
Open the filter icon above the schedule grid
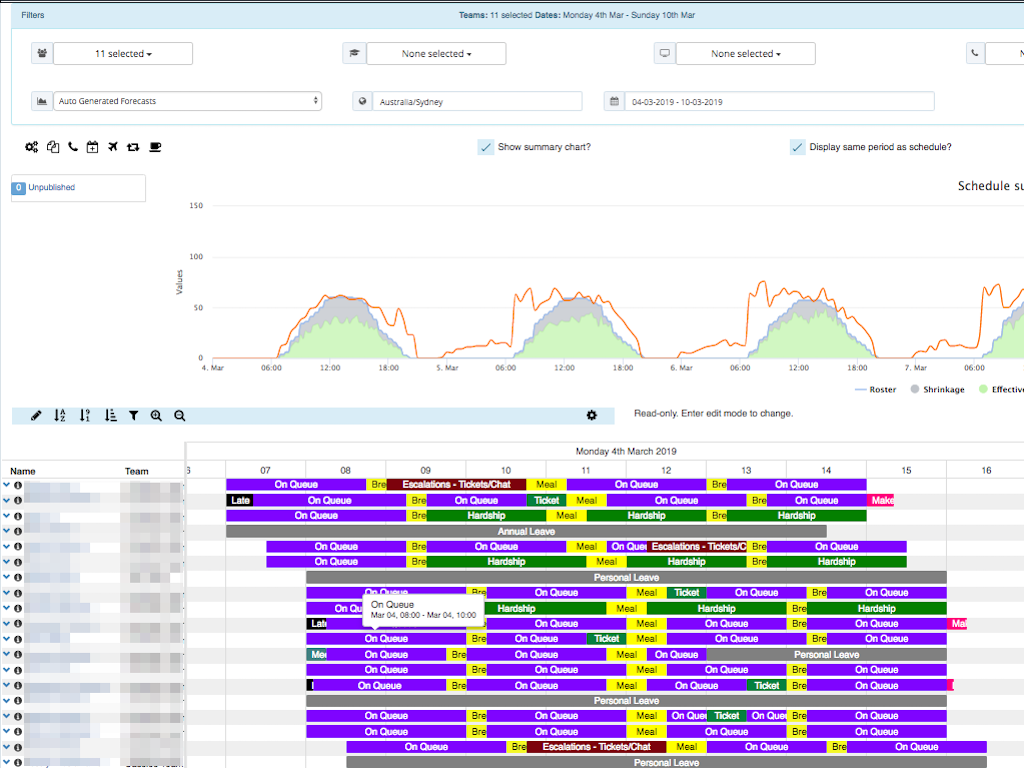click(134, 415)
